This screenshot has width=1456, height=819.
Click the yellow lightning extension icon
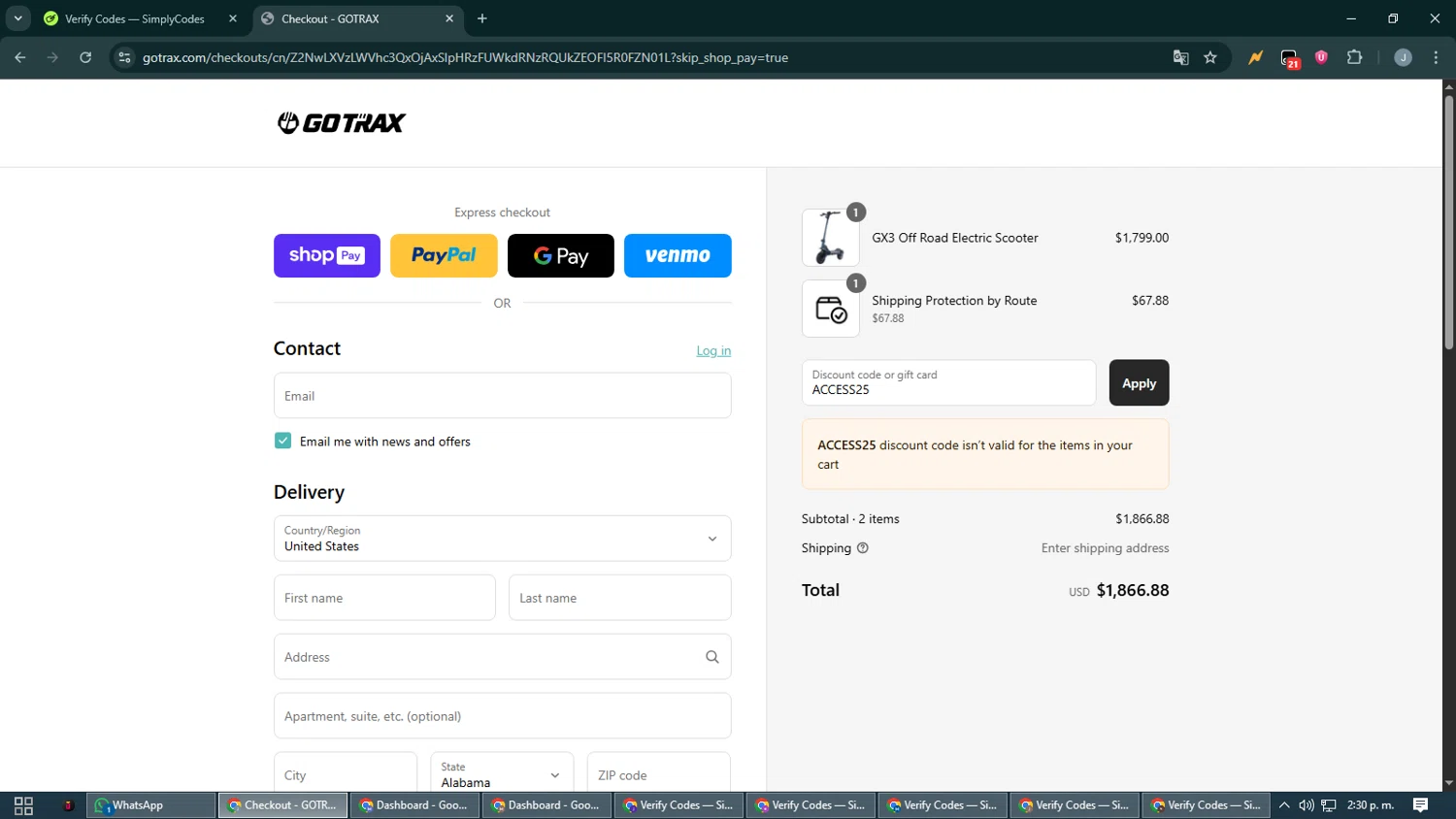(1256, 57)
